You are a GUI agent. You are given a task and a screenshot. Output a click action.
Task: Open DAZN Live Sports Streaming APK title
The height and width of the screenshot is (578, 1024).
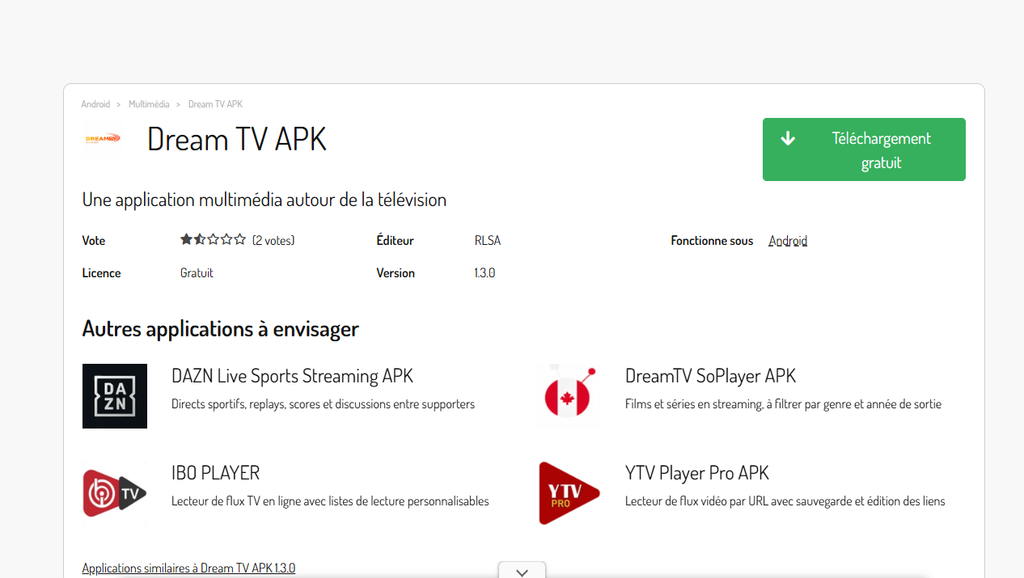[x=292, y=376]
